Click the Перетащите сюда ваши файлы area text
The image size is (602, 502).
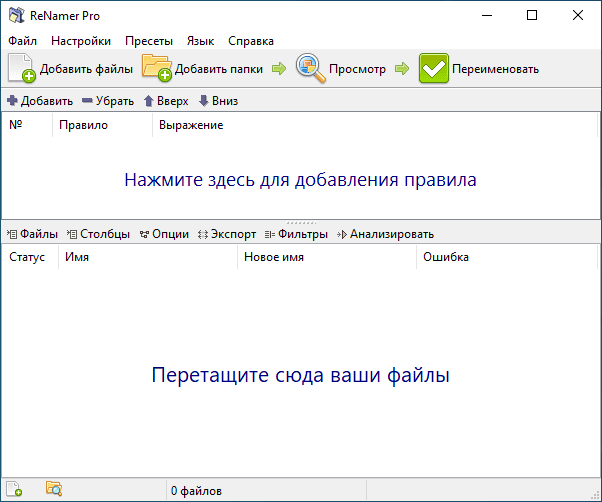coord(301,375)
